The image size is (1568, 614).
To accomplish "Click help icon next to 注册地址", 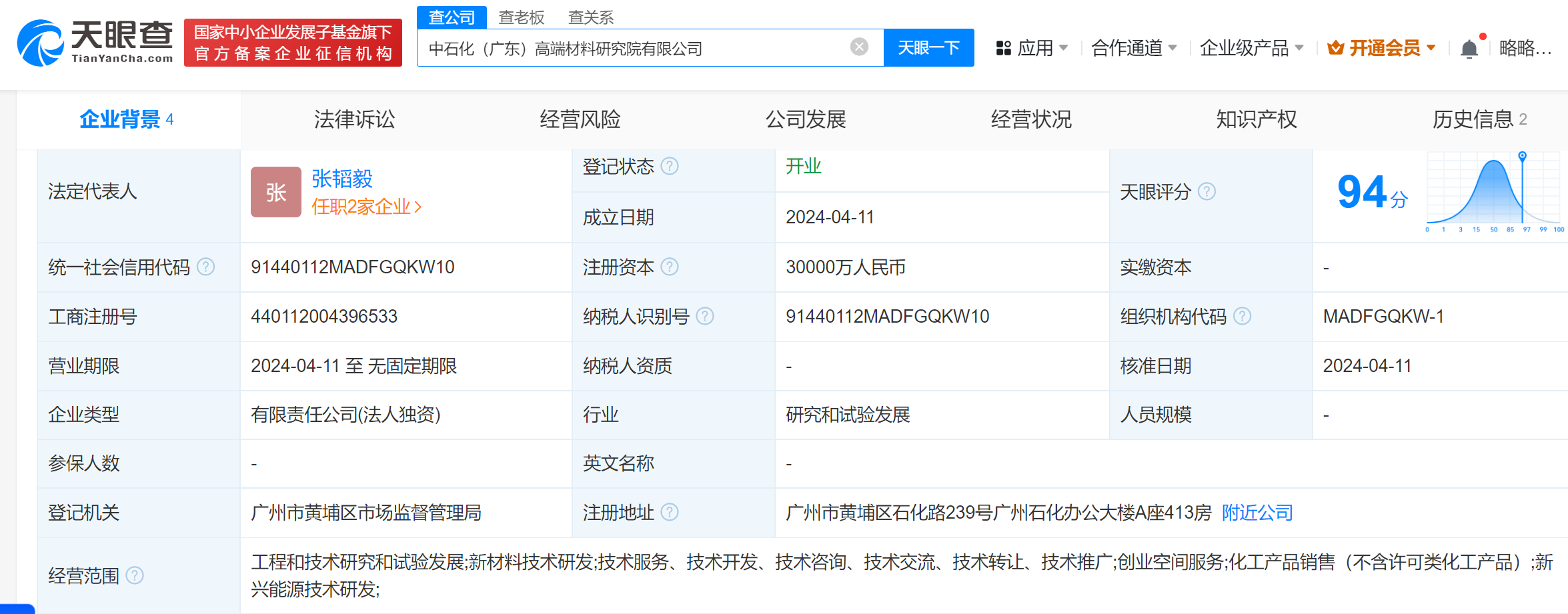I will click(x=670, y=512).
